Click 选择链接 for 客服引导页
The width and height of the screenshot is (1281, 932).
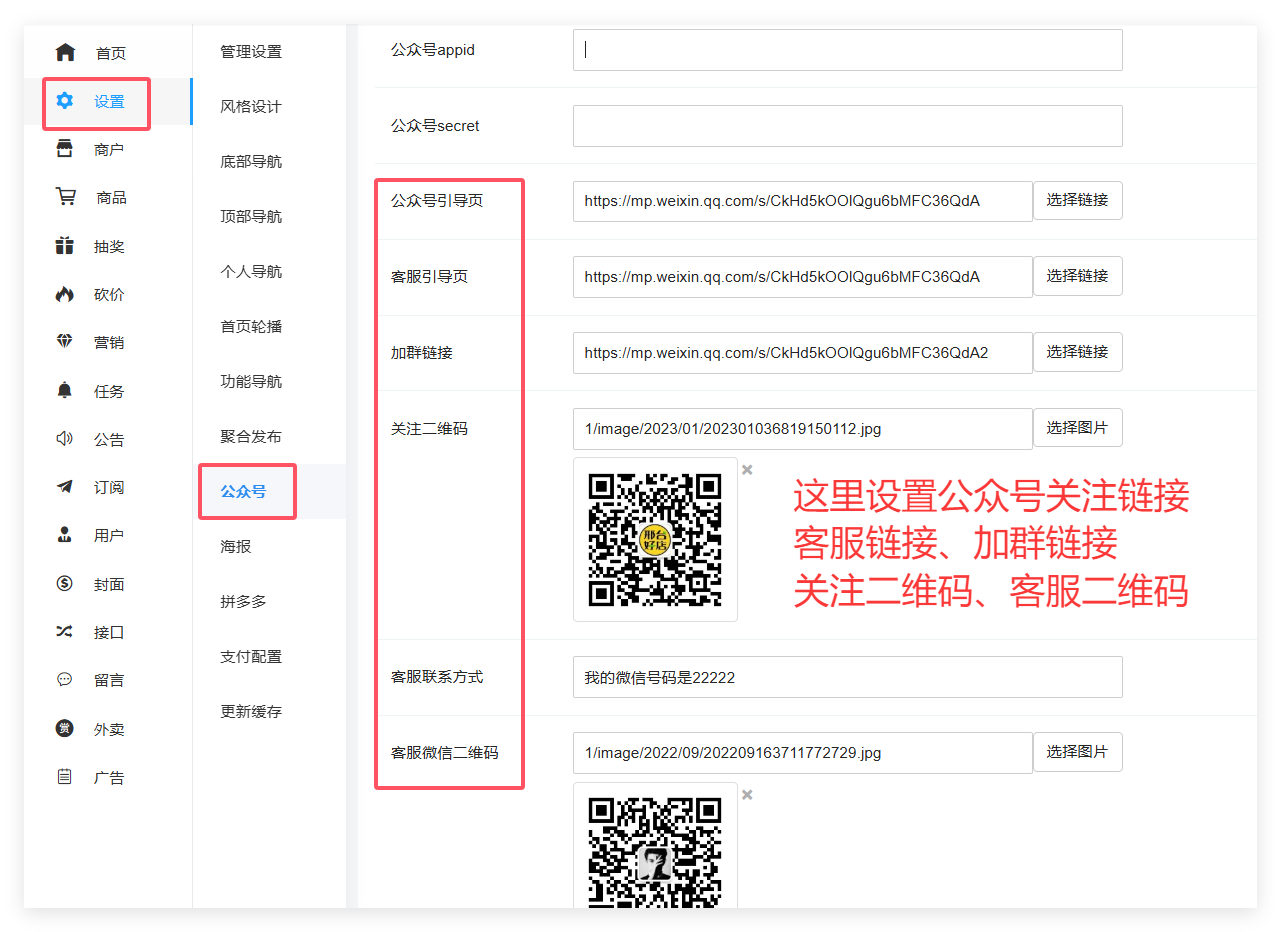[x=1077, y=276]
